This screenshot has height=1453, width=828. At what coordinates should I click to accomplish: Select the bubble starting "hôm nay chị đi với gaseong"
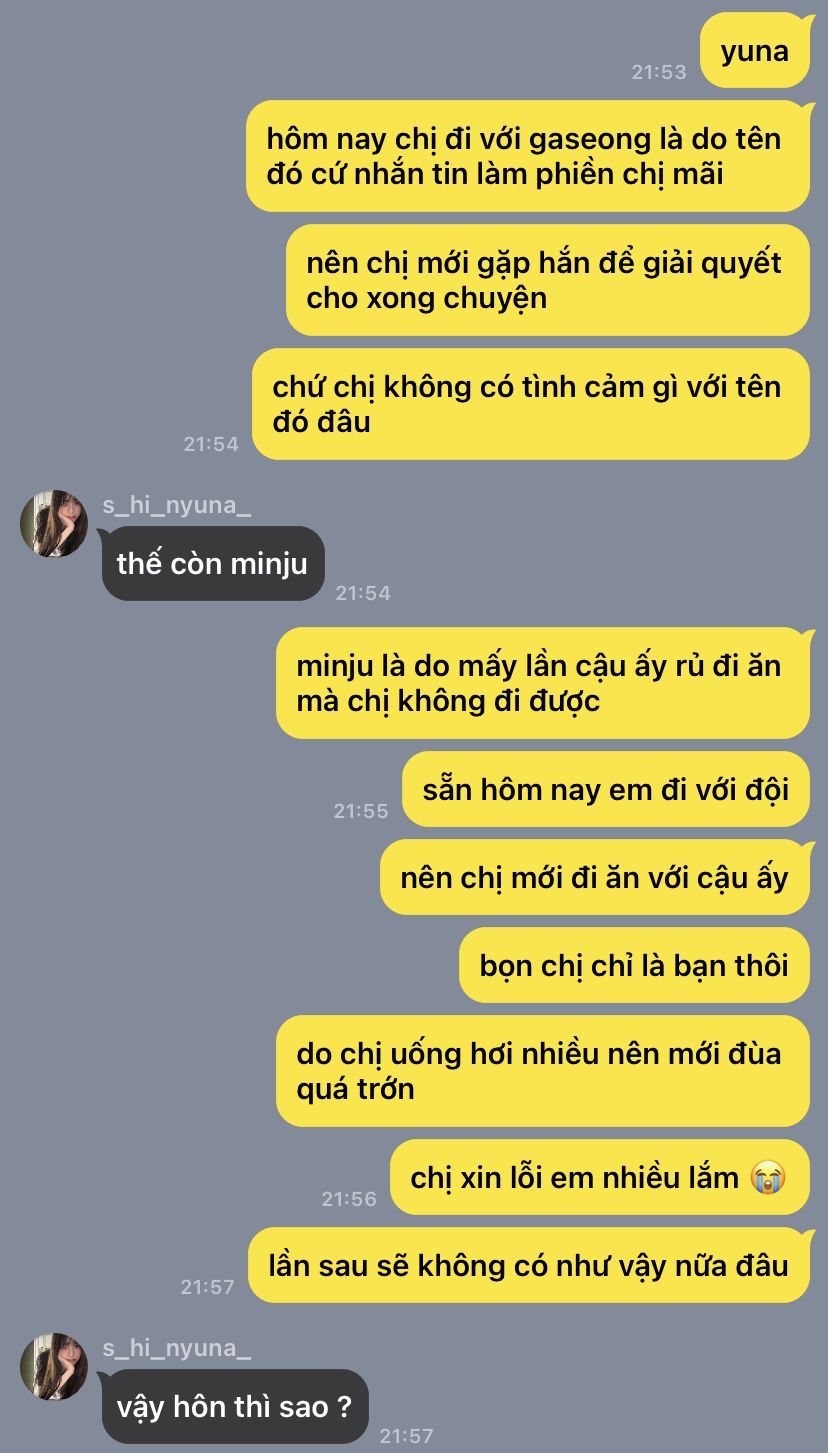[528, 156]
